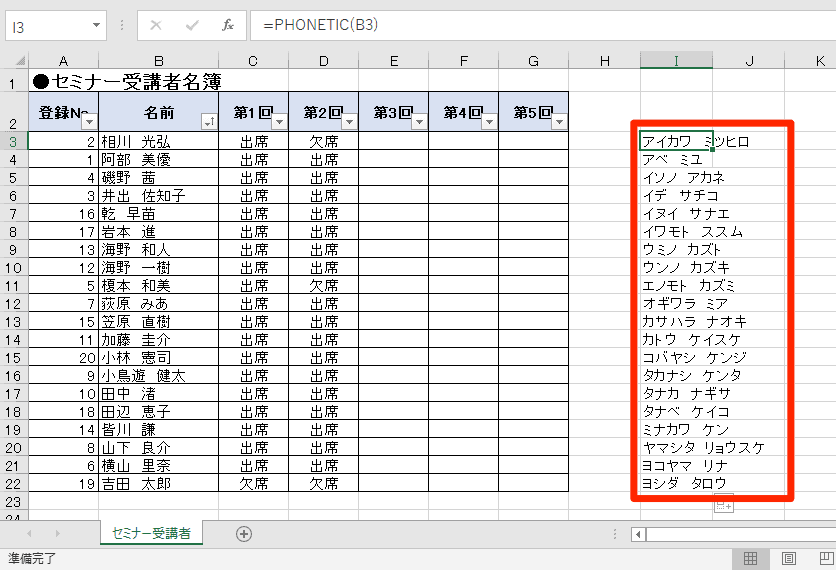Switch to Page Layout view icon
Image resolution: width=836 pixels, height=570 pixels.
point(788,558)
